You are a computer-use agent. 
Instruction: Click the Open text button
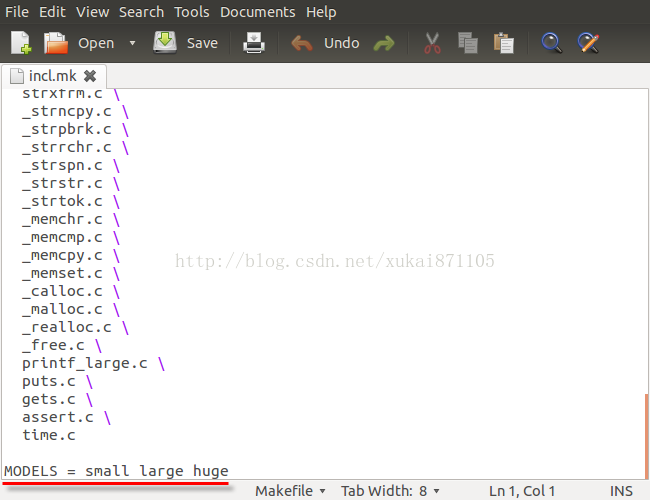pyautogui.click(x=96, y=43)
